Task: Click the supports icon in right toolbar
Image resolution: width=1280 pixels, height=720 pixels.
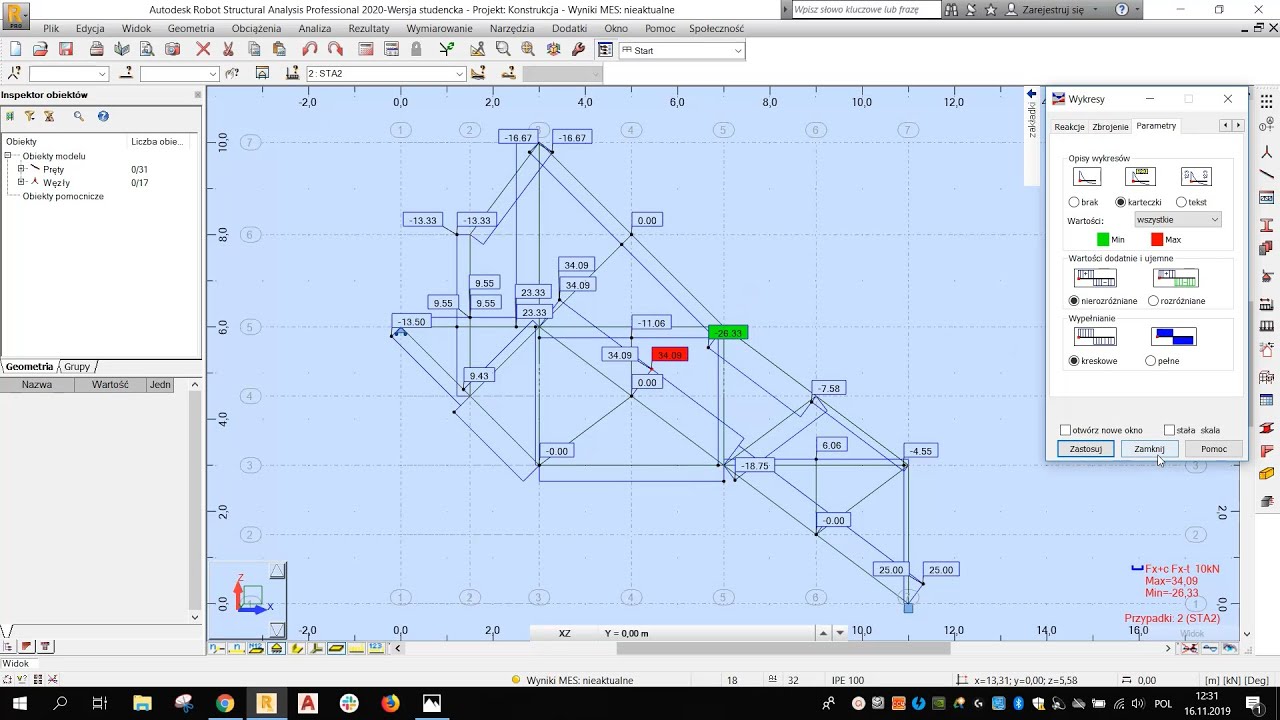Action: point(1267,276)
